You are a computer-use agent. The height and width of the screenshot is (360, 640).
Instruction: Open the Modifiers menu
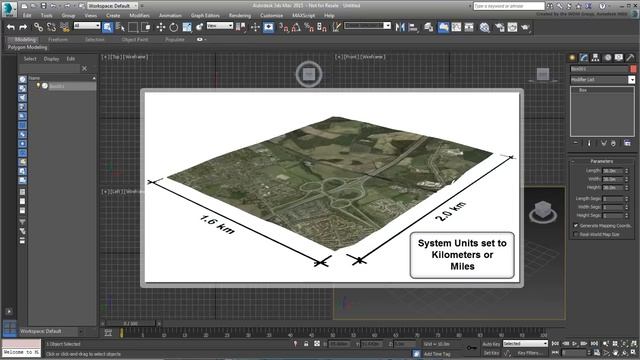tap(140, 16)
